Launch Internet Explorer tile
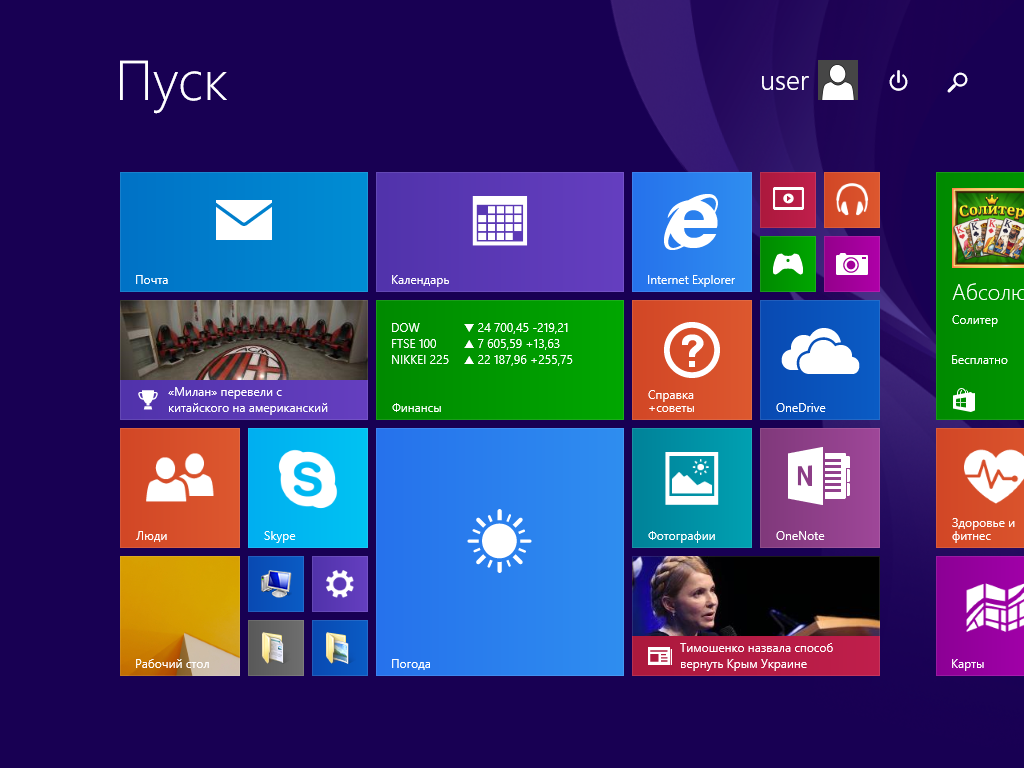 [x=692, y=232]
